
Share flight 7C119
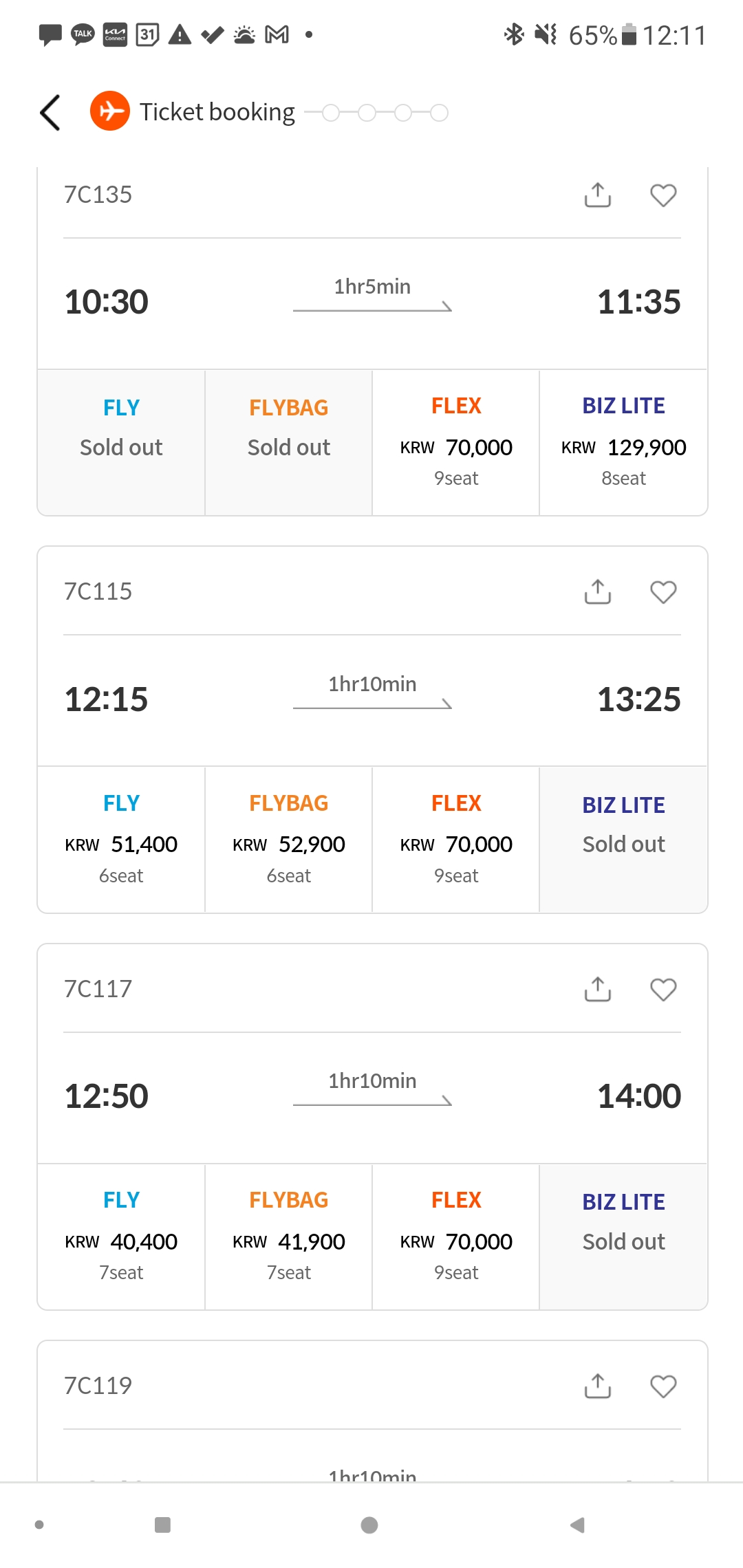(598, 1386)
